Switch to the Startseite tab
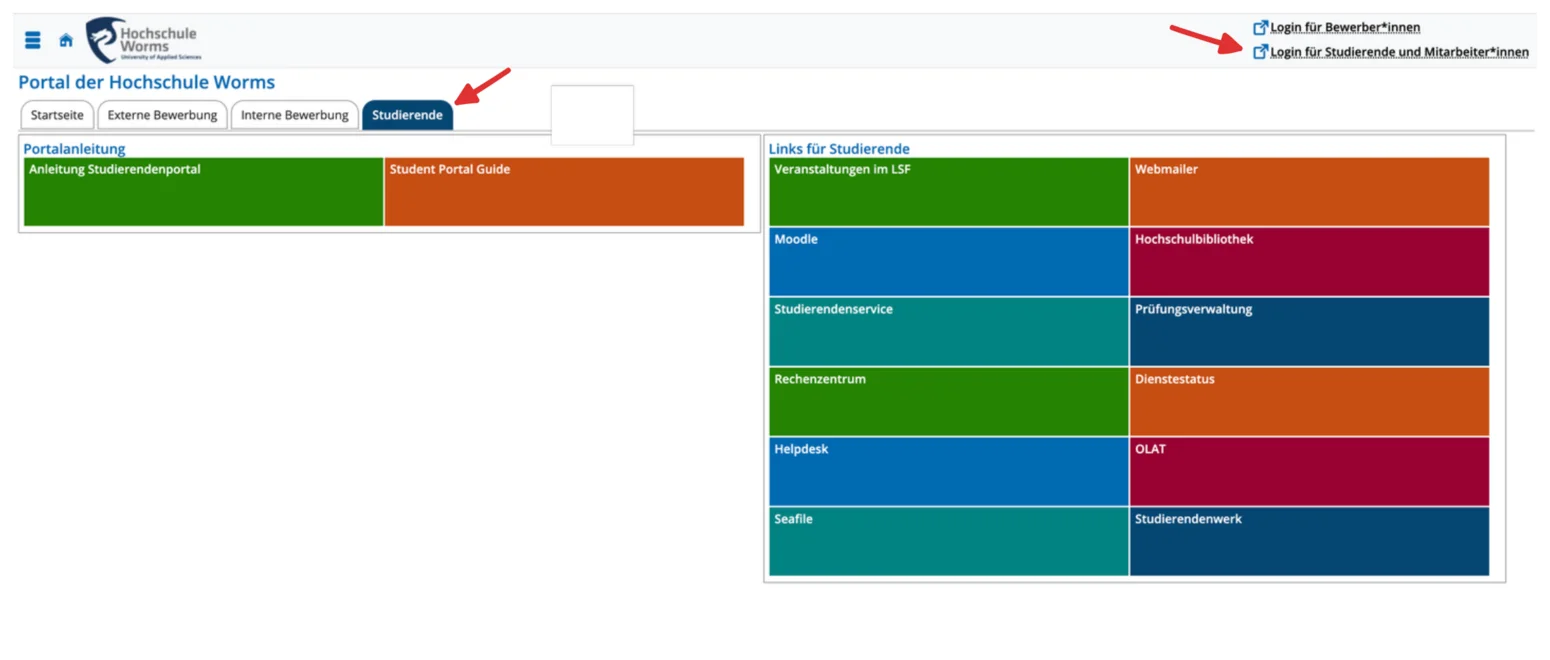Screen dimensions: 1550x660 (x=57, y=115)
